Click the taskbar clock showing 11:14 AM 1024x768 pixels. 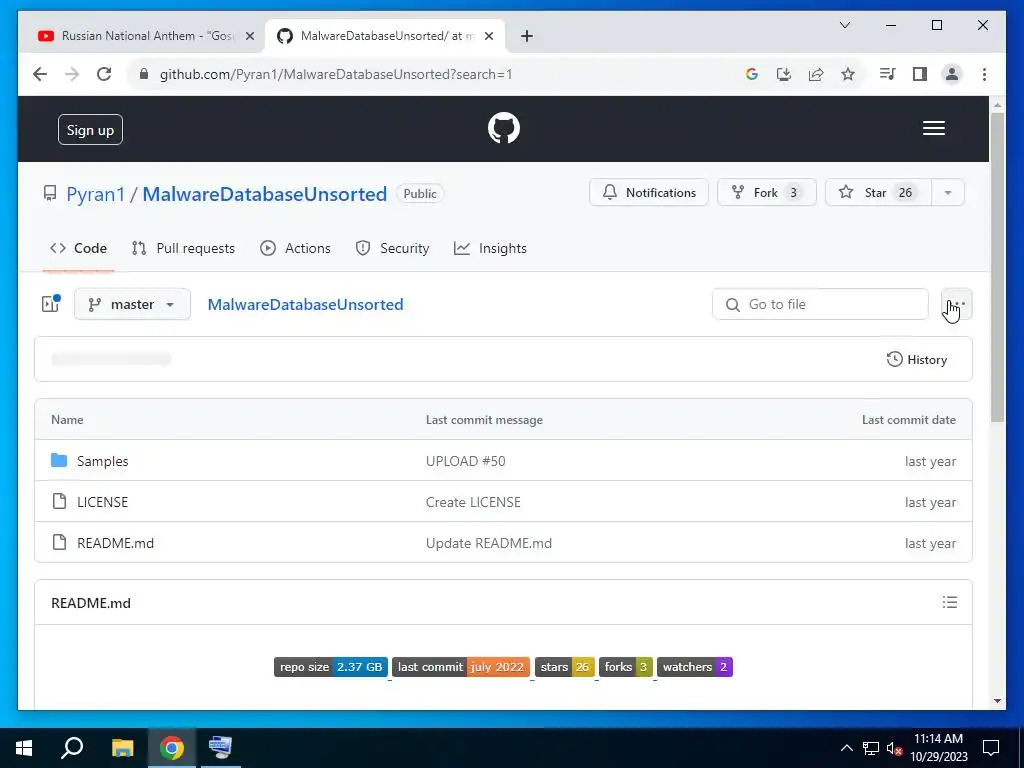coord(938,748)
